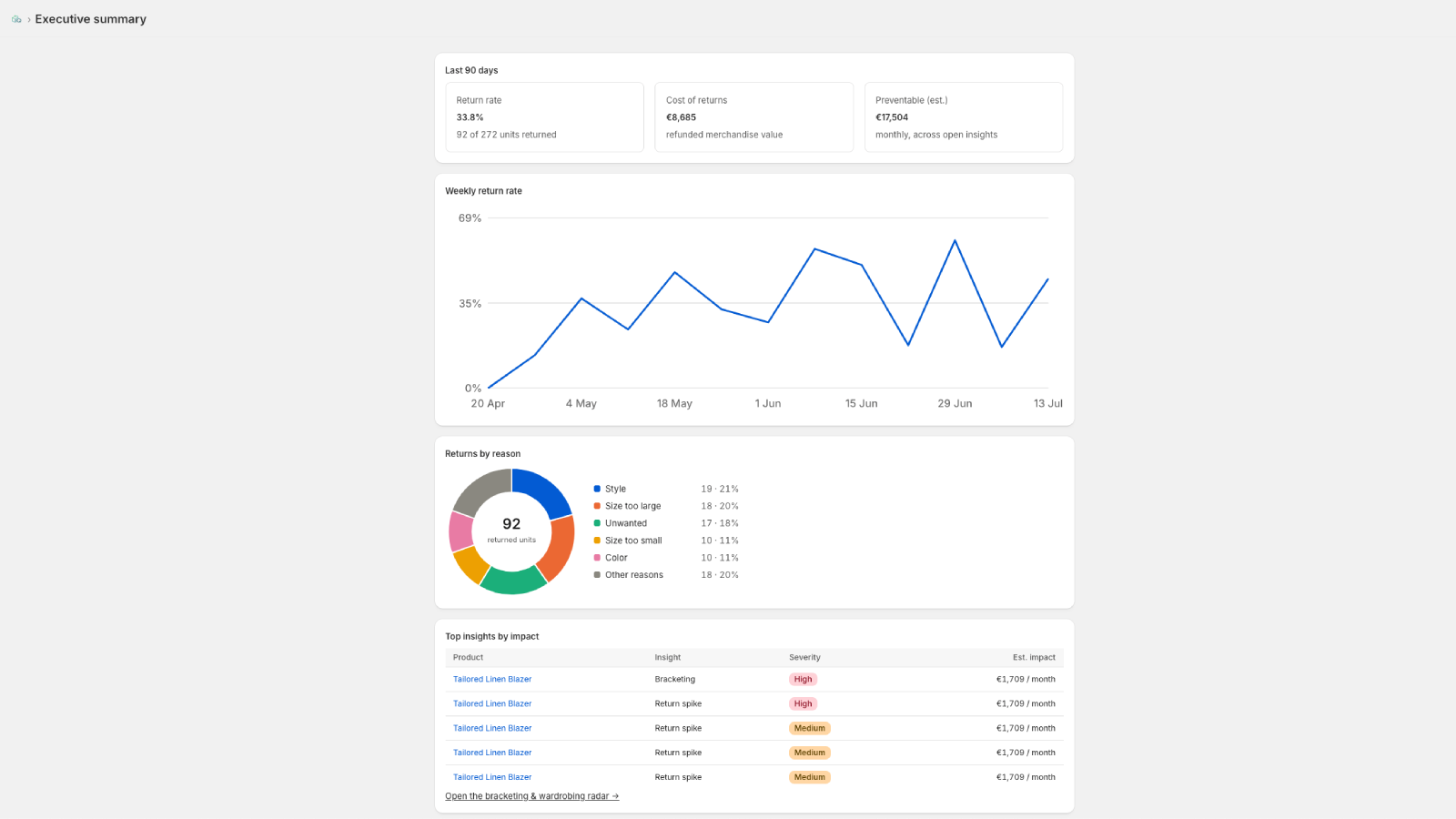Click the Return rate card
The height and width of the screenshot is (819, 1456).
[x=544, y=117]
